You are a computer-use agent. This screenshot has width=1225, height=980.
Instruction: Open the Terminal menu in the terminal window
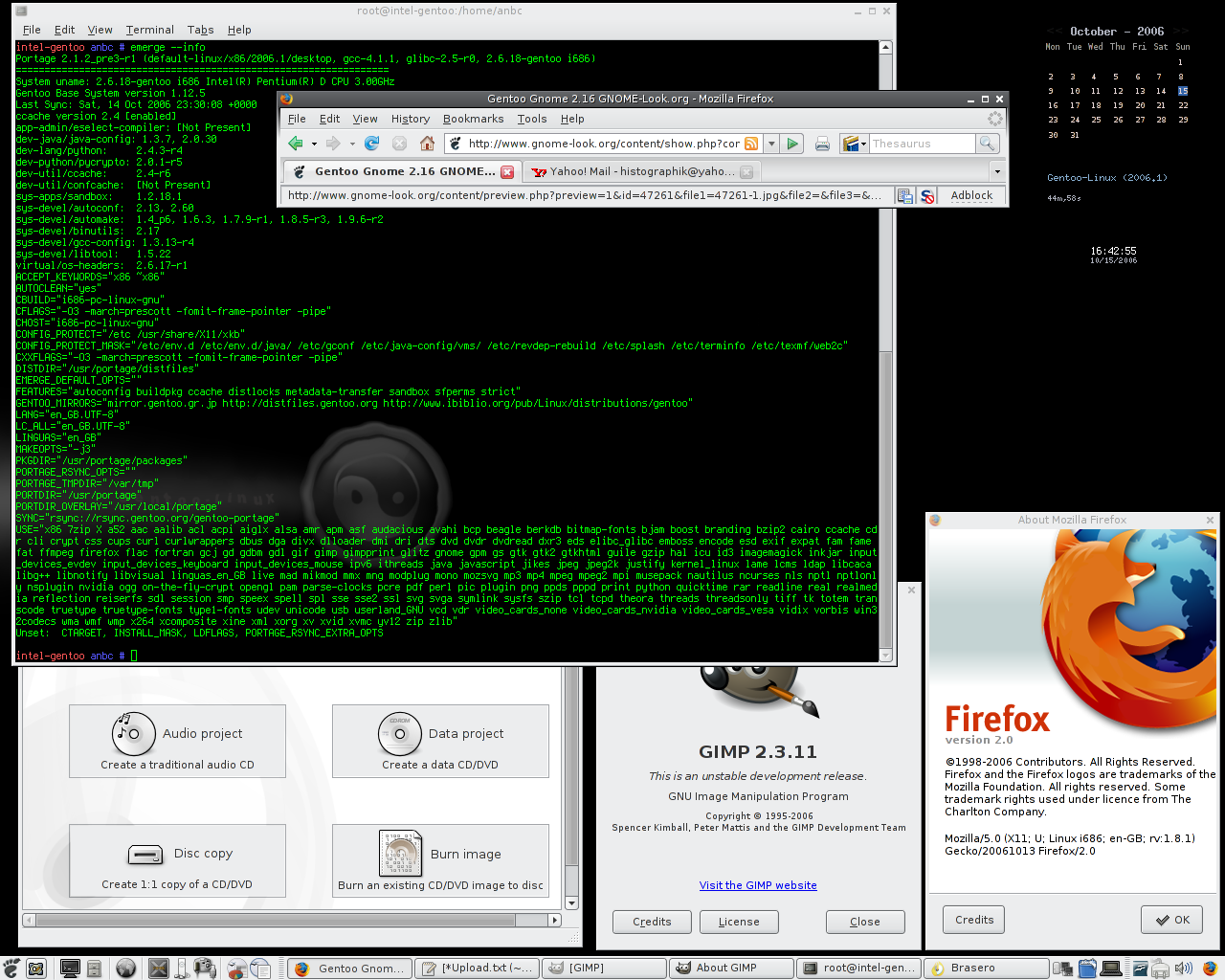click(x=150, y=30)
